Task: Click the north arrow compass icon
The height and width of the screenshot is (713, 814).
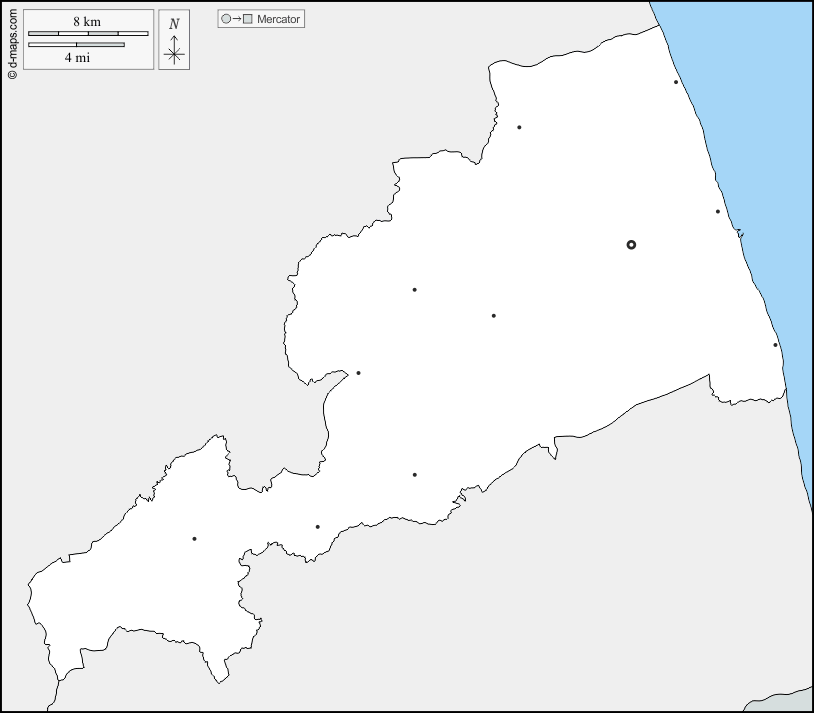Action: (x=174, y=50)
